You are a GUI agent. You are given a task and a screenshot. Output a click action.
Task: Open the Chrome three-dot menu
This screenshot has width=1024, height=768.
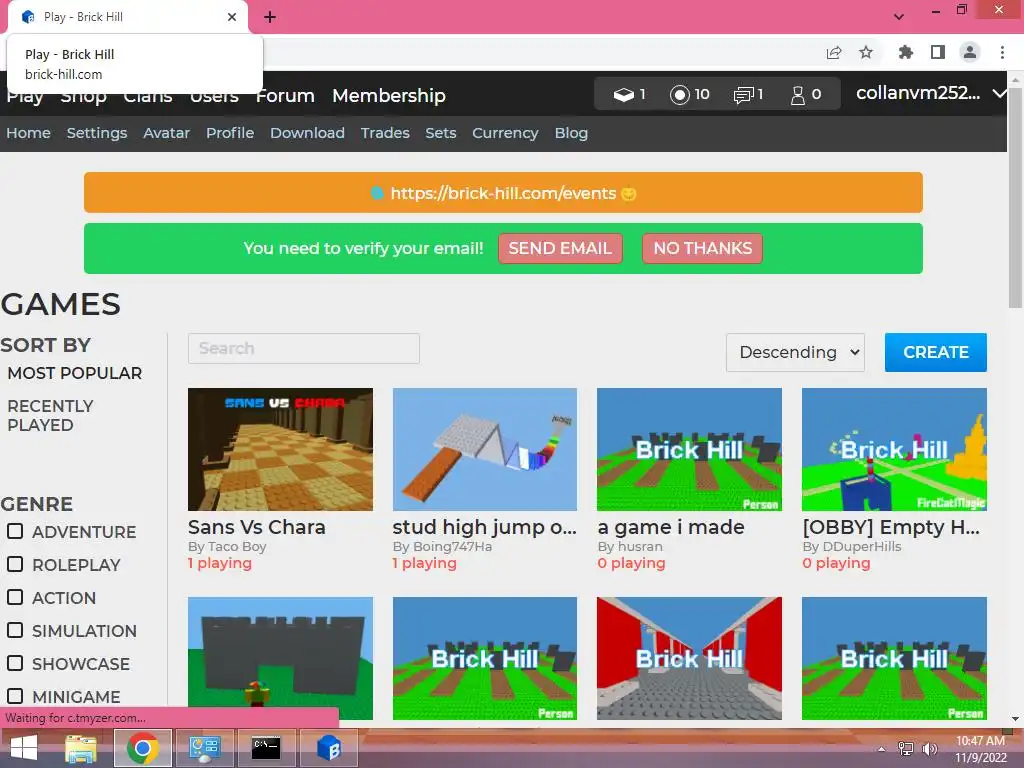(x=1002, y=52)
